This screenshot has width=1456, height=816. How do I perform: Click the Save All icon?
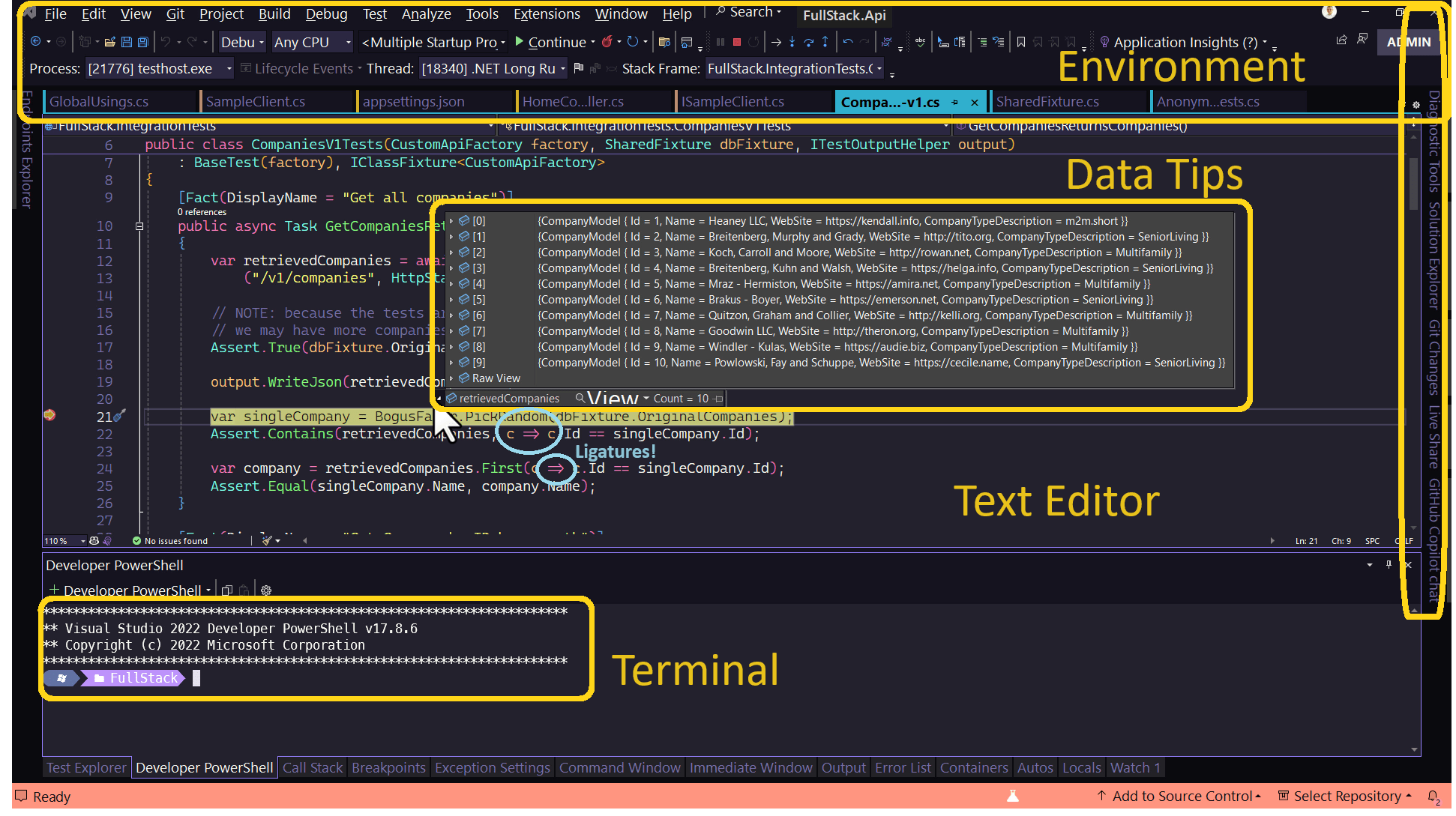142,43
